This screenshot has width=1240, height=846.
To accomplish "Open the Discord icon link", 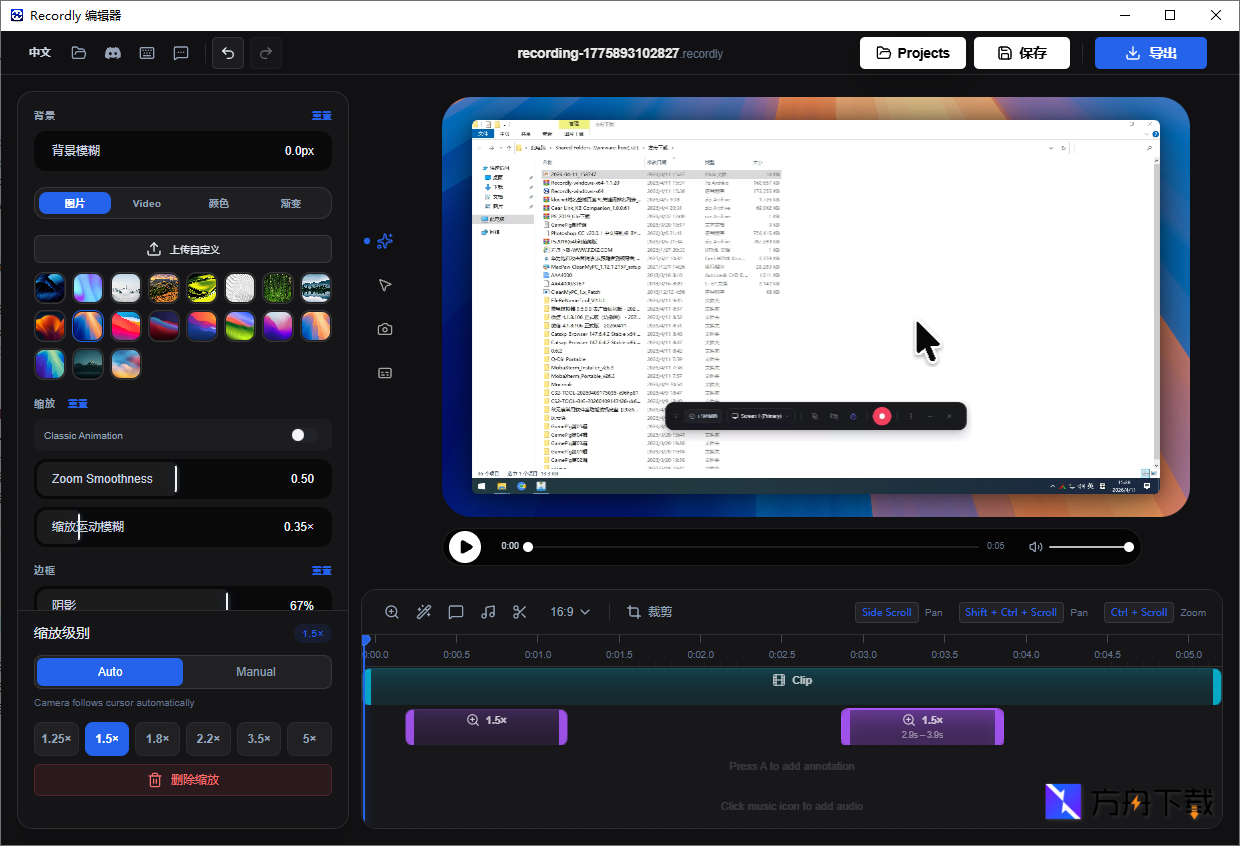I will coord(113,53).
